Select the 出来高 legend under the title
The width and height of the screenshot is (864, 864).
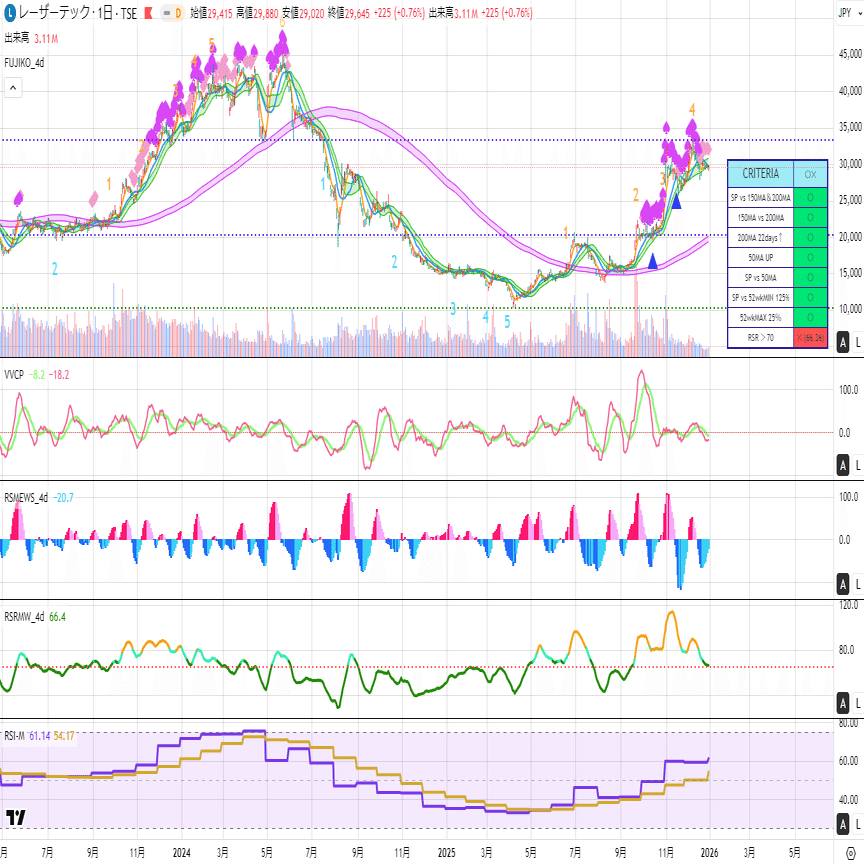pos(17,38)
